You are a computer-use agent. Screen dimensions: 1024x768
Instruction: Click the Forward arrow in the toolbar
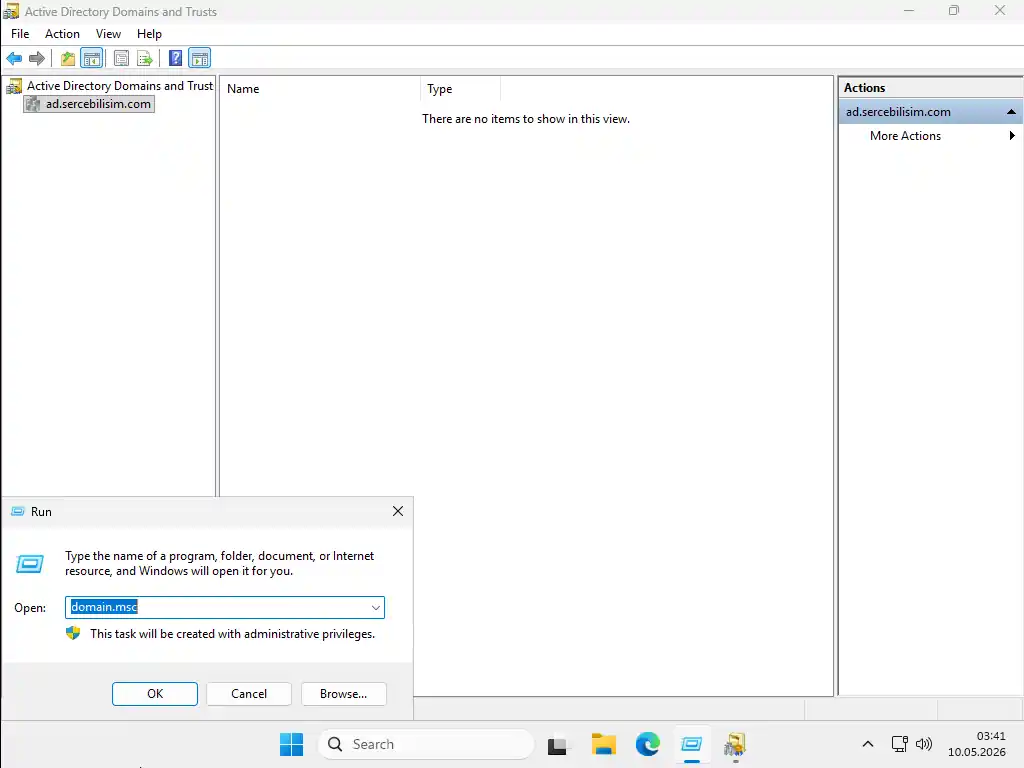click(37, 59)
